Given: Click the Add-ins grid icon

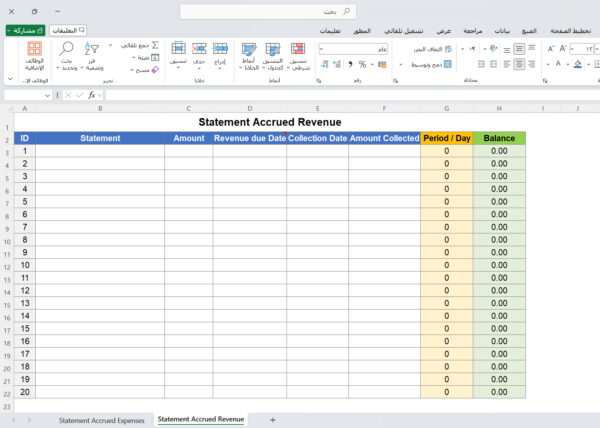Looking at the screenshot, I should 35,49.
